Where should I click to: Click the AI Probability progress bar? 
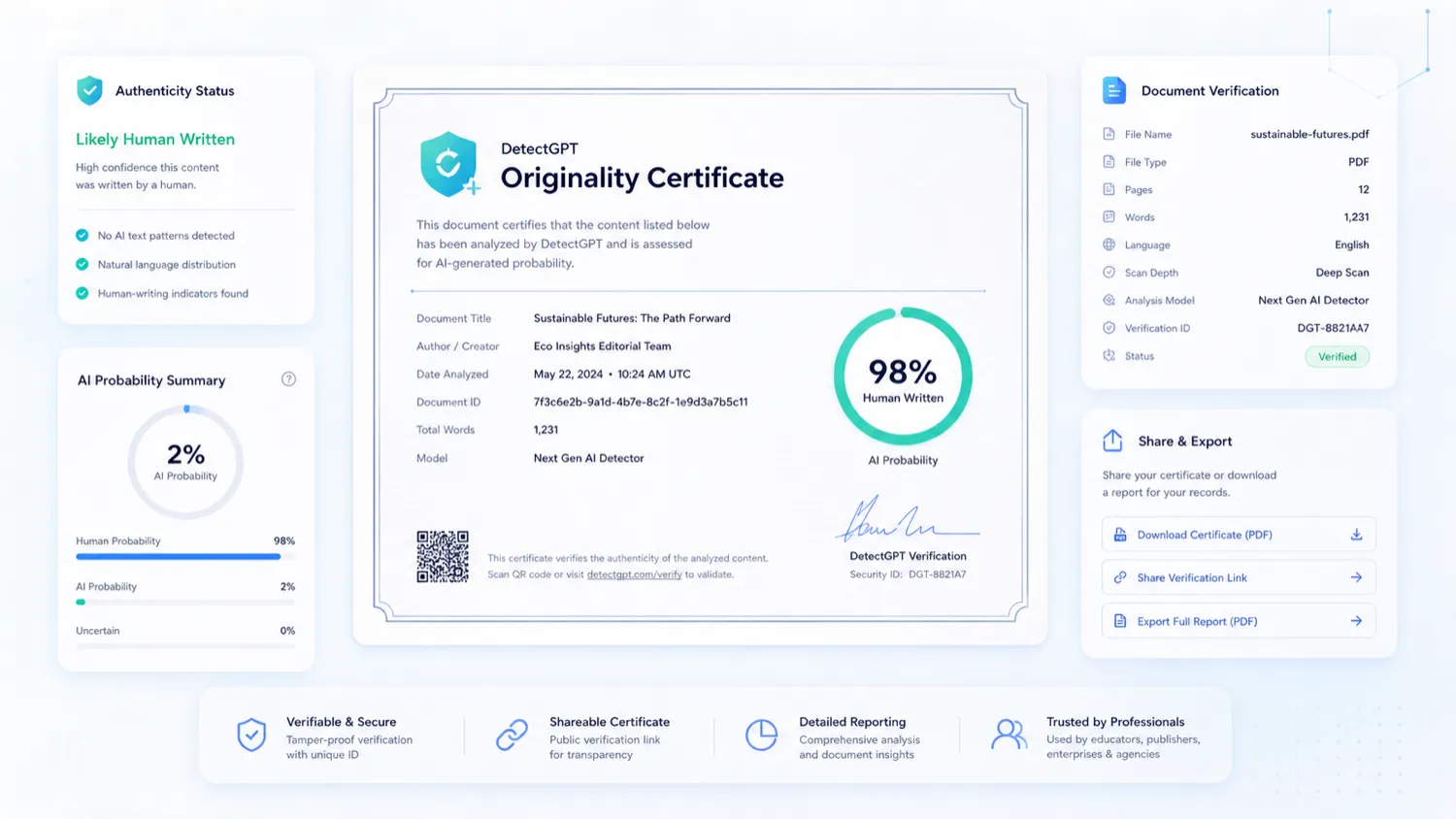185,603
